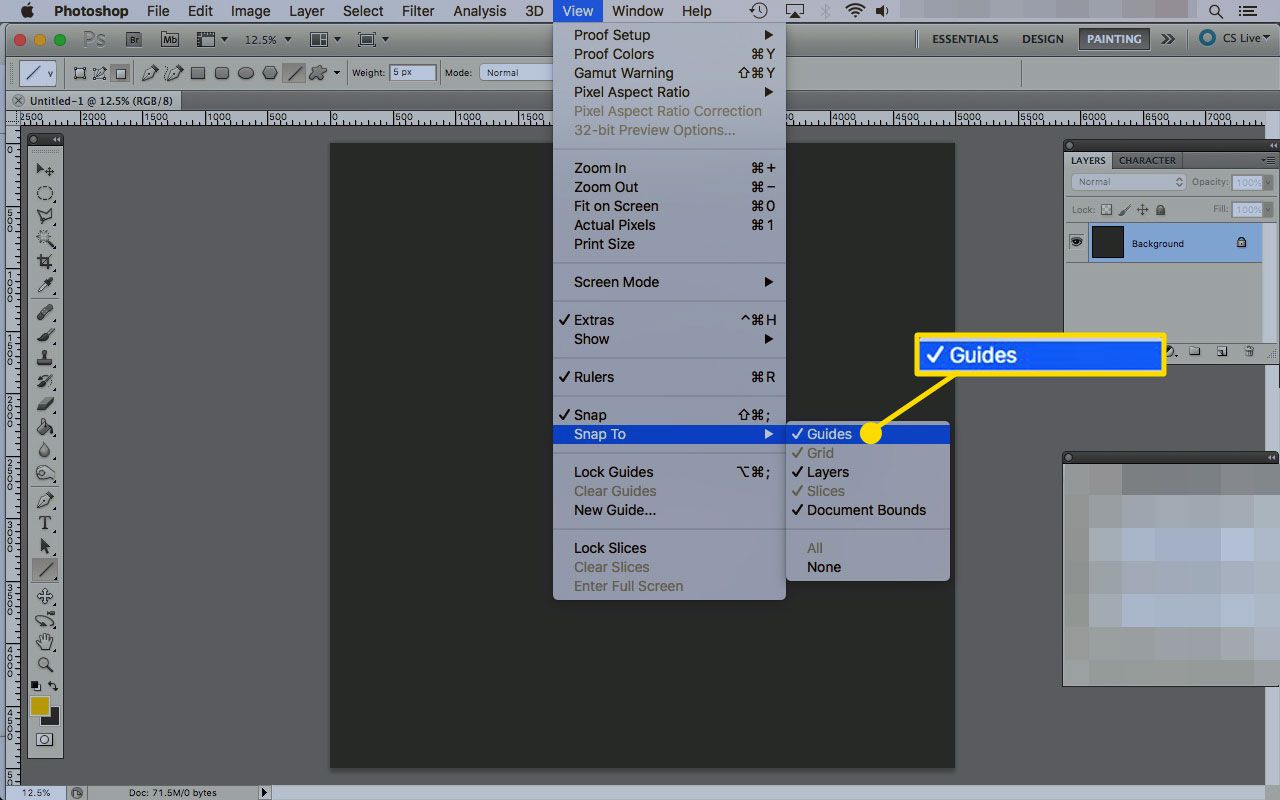This screenshot has width=1280, height=800.
Task: Choose Freeform Pen in options bar
Action: (174, 73)
